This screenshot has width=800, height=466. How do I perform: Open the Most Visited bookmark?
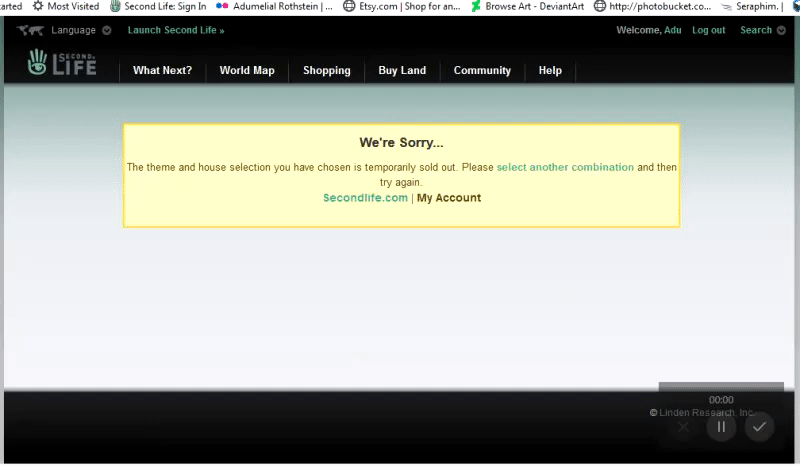tap(66, 6)
